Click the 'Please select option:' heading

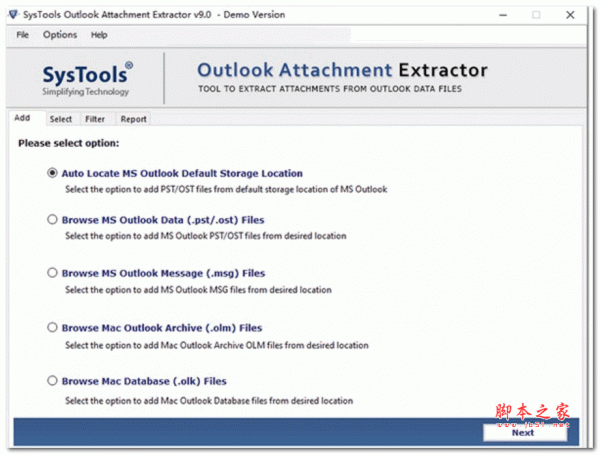68,143
